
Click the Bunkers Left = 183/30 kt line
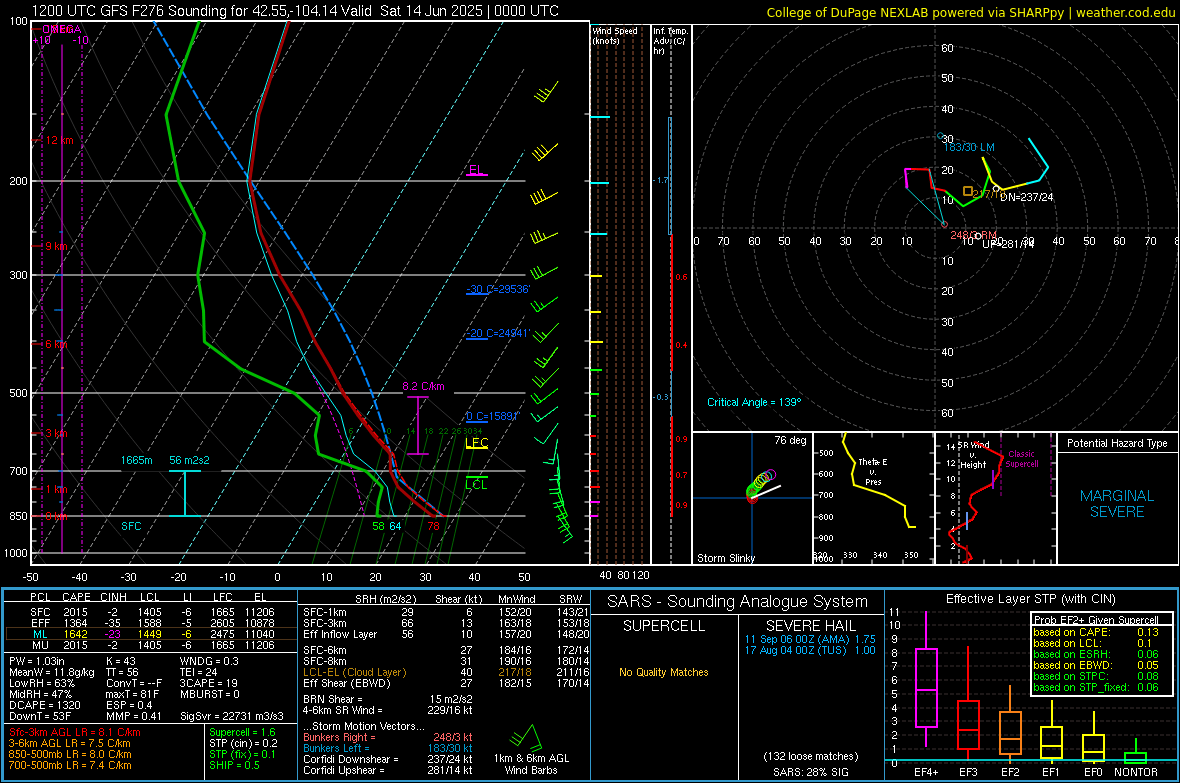pyautogui.click(x=388, y=748)
